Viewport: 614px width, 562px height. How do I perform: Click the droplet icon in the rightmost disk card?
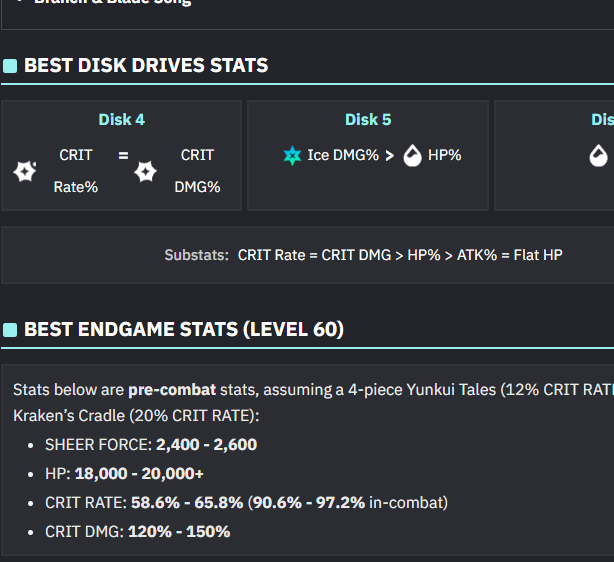[598, 155]
